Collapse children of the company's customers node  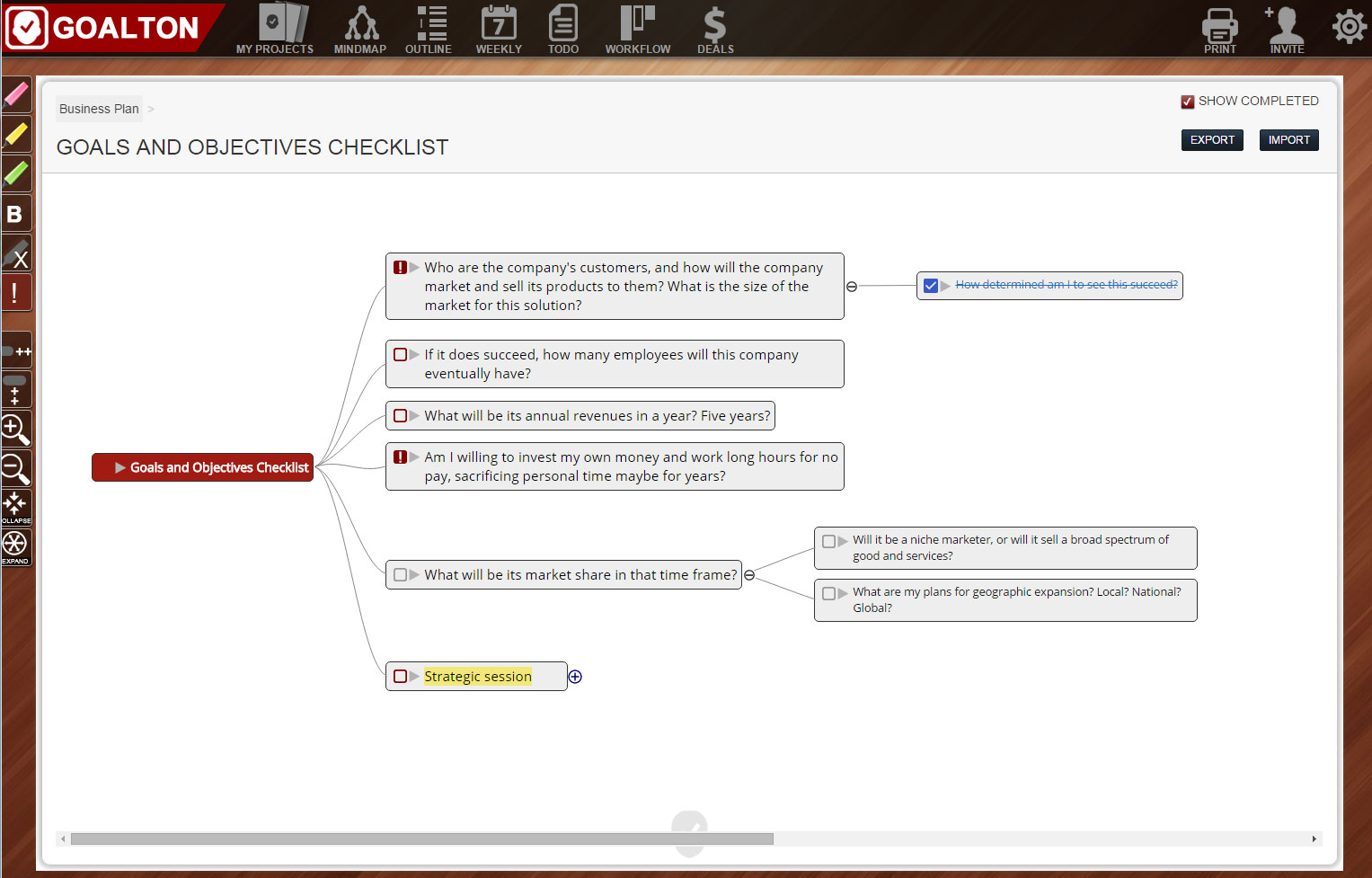(x=852, y=287)
